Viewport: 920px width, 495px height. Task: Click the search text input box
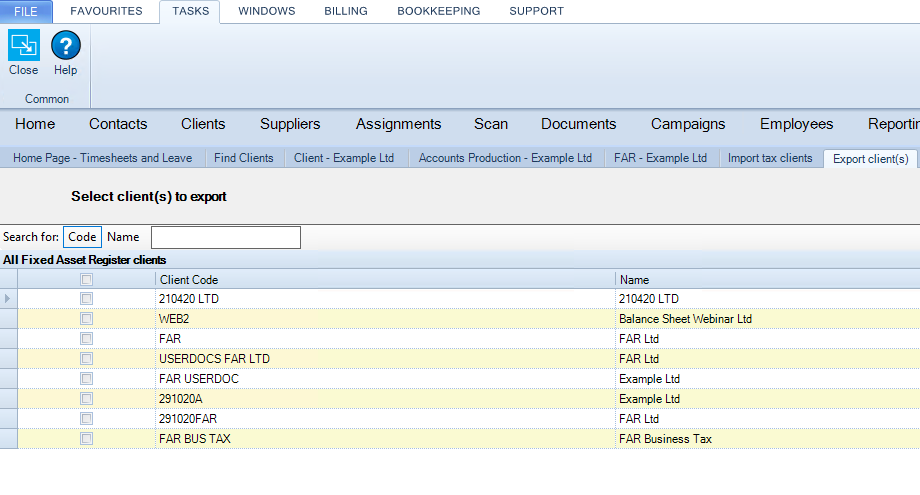pyautogui.click(x=226, y=238)
